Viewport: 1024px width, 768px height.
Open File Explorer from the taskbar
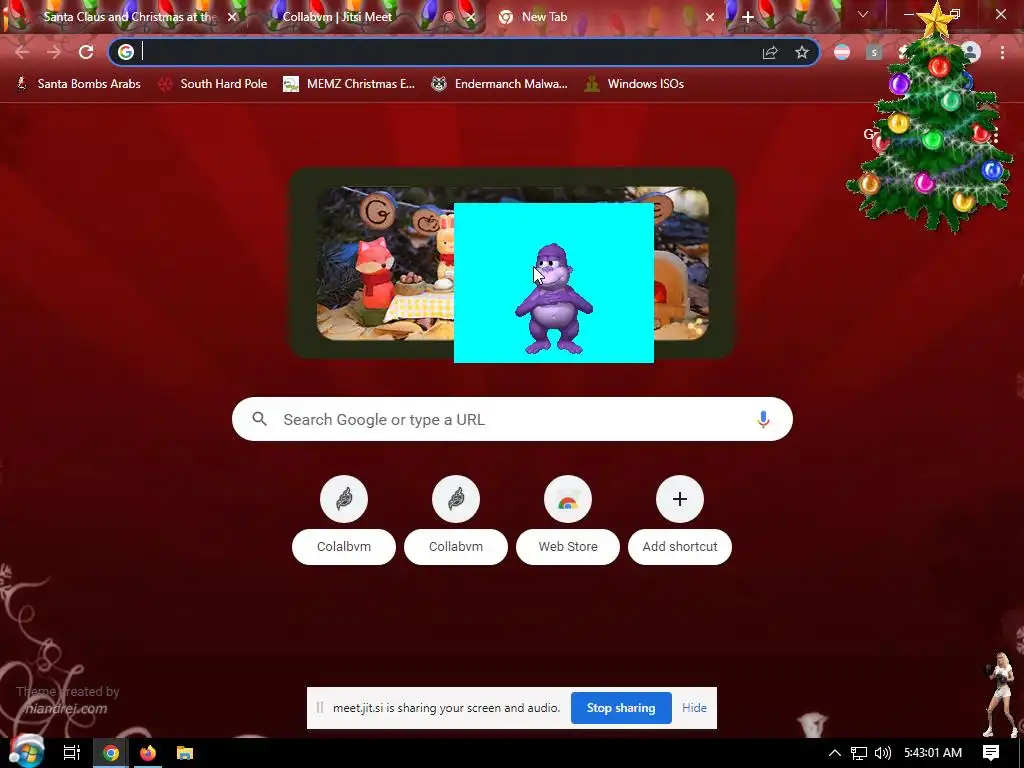(185, 753)
